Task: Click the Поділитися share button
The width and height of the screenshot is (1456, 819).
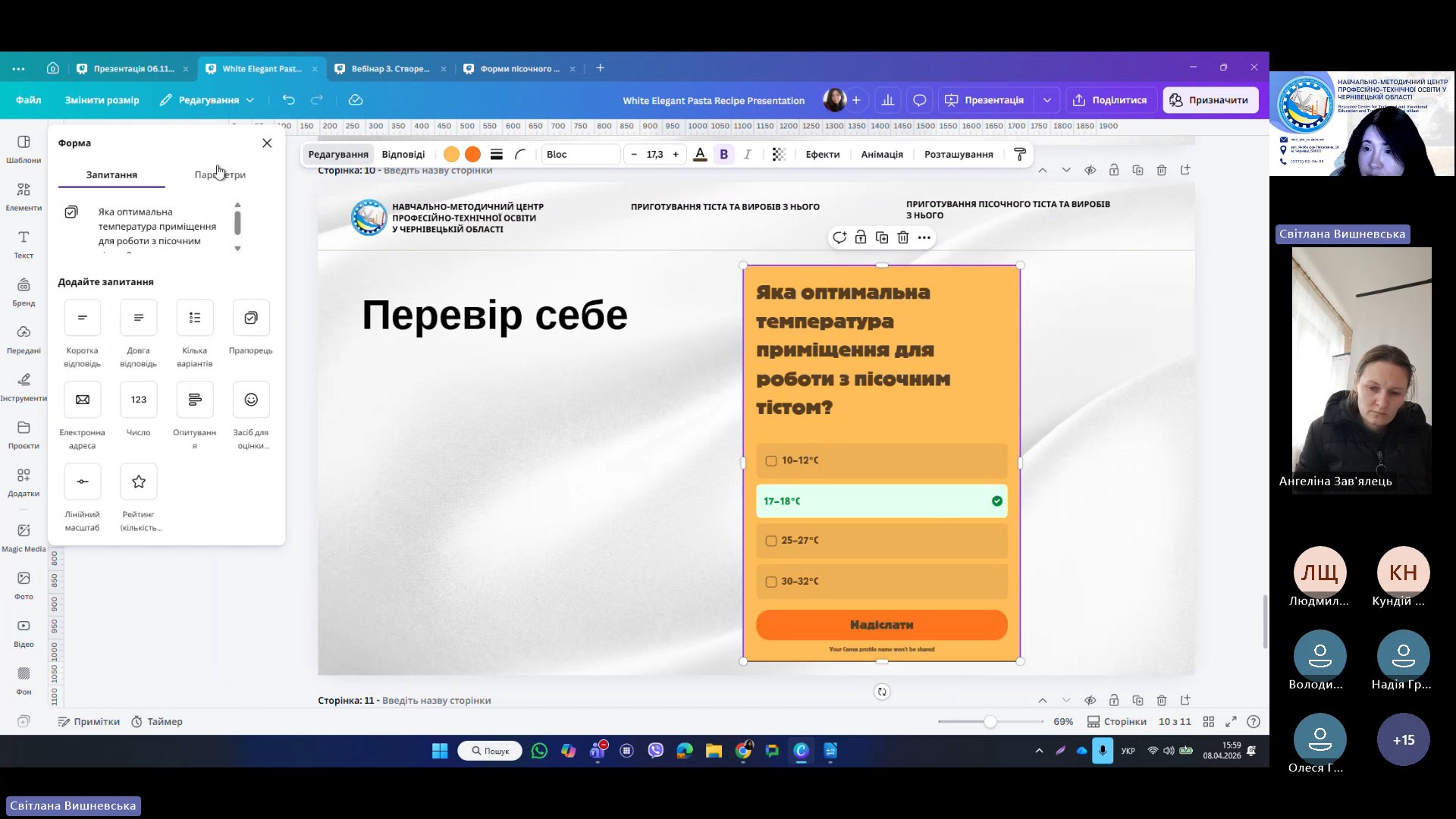Action: pos(1109,100)
